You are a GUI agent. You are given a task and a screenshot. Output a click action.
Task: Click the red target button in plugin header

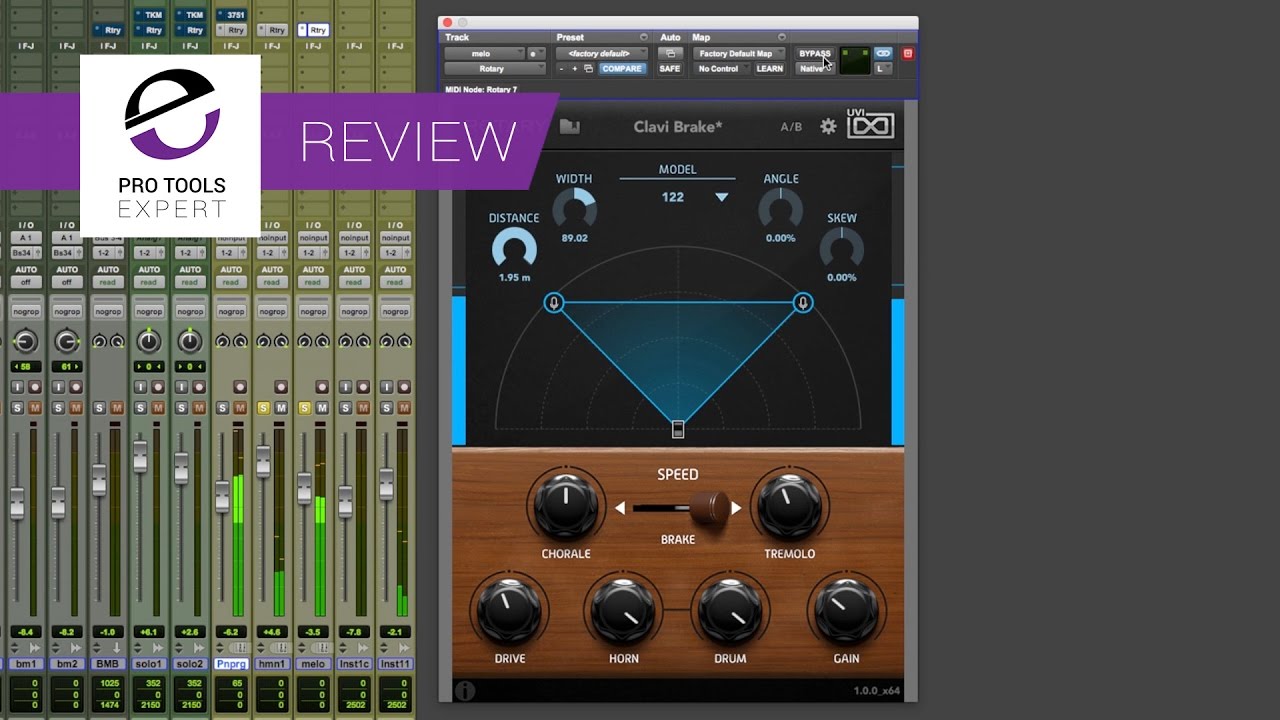click(908, 53)
